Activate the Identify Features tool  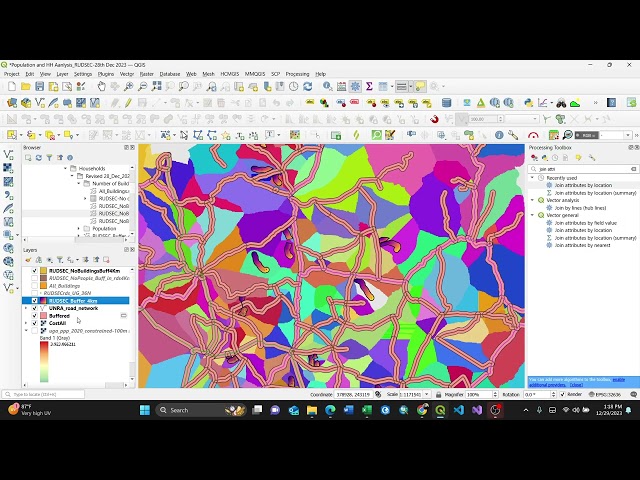tap(327, 87)
